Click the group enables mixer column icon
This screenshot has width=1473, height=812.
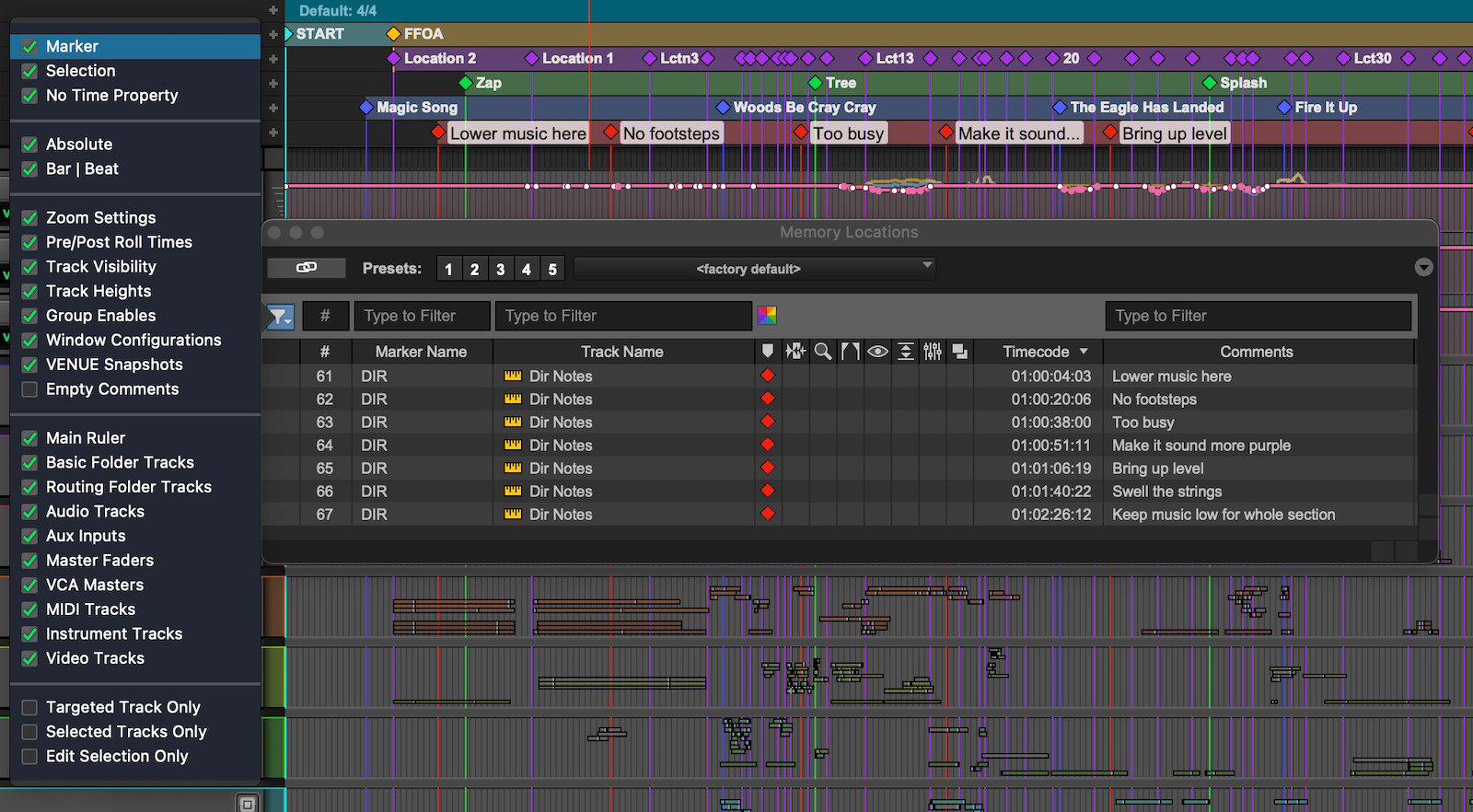(x=933, y=351)
